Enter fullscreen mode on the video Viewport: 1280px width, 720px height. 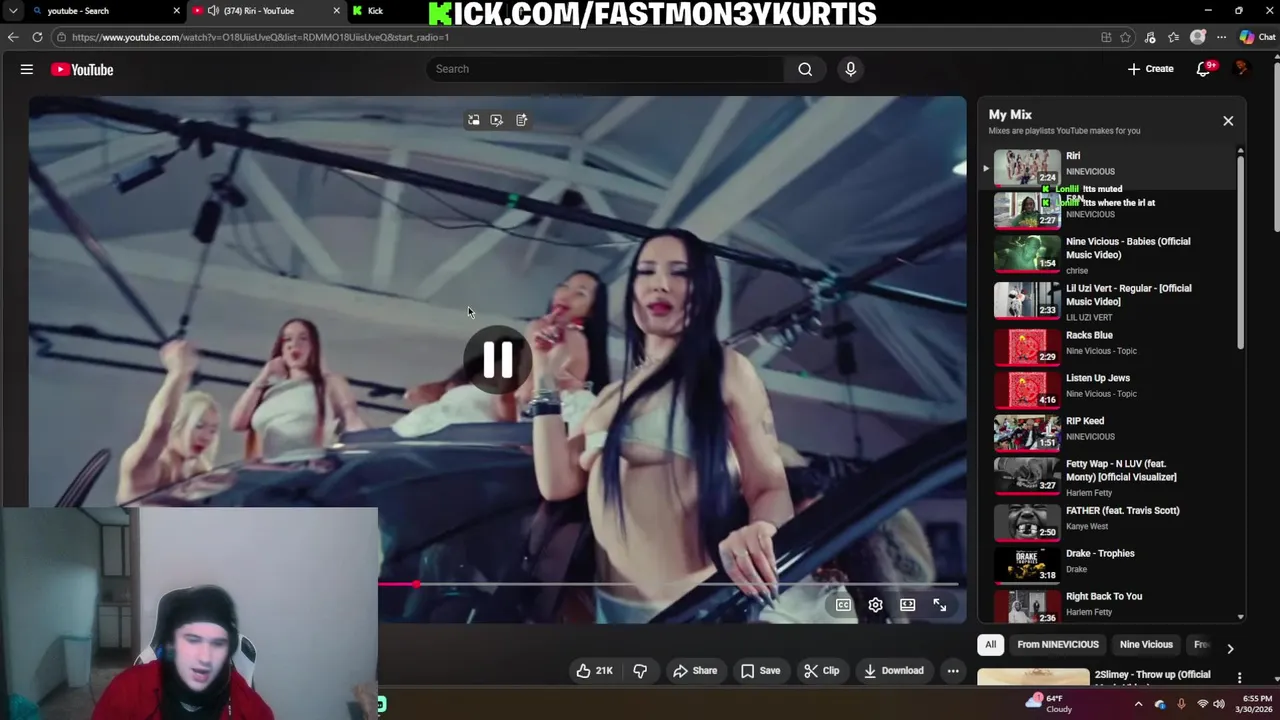click(x=940, y=605)
